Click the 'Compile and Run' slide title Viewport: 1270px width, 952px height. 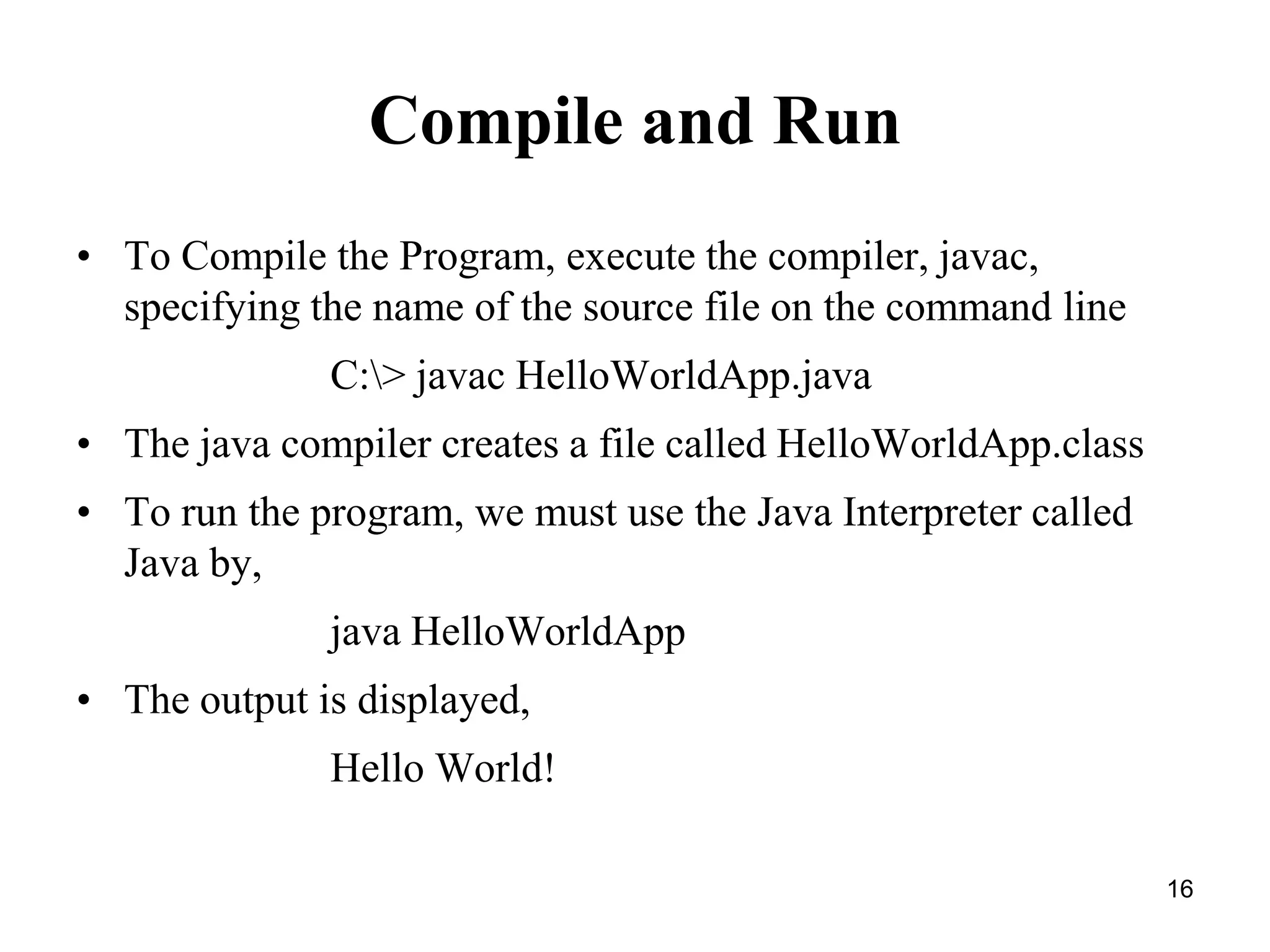click(634, 121)
